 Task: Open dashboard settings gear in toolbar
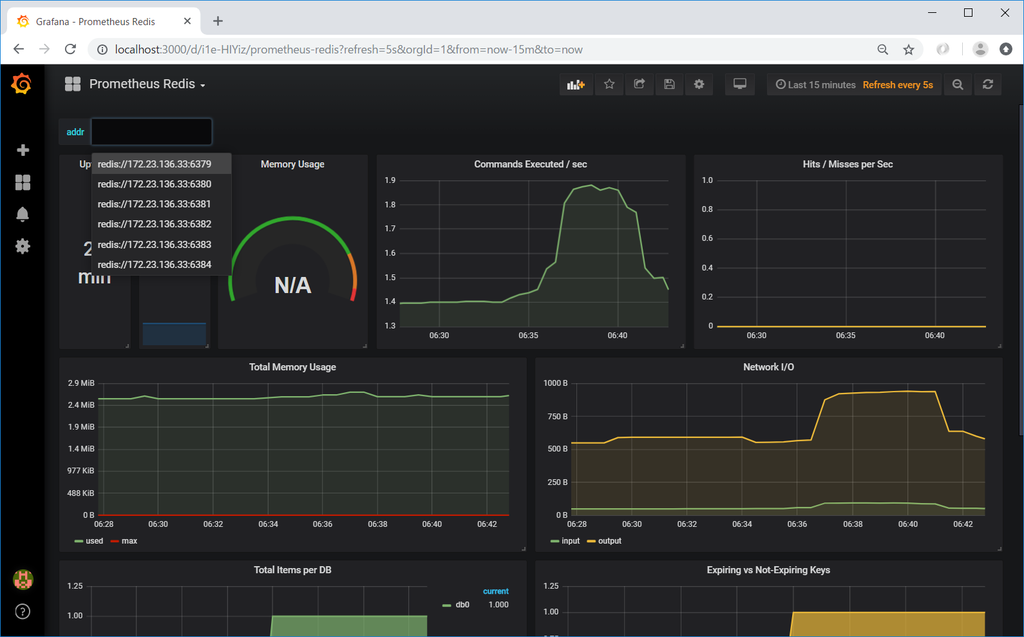699,84
